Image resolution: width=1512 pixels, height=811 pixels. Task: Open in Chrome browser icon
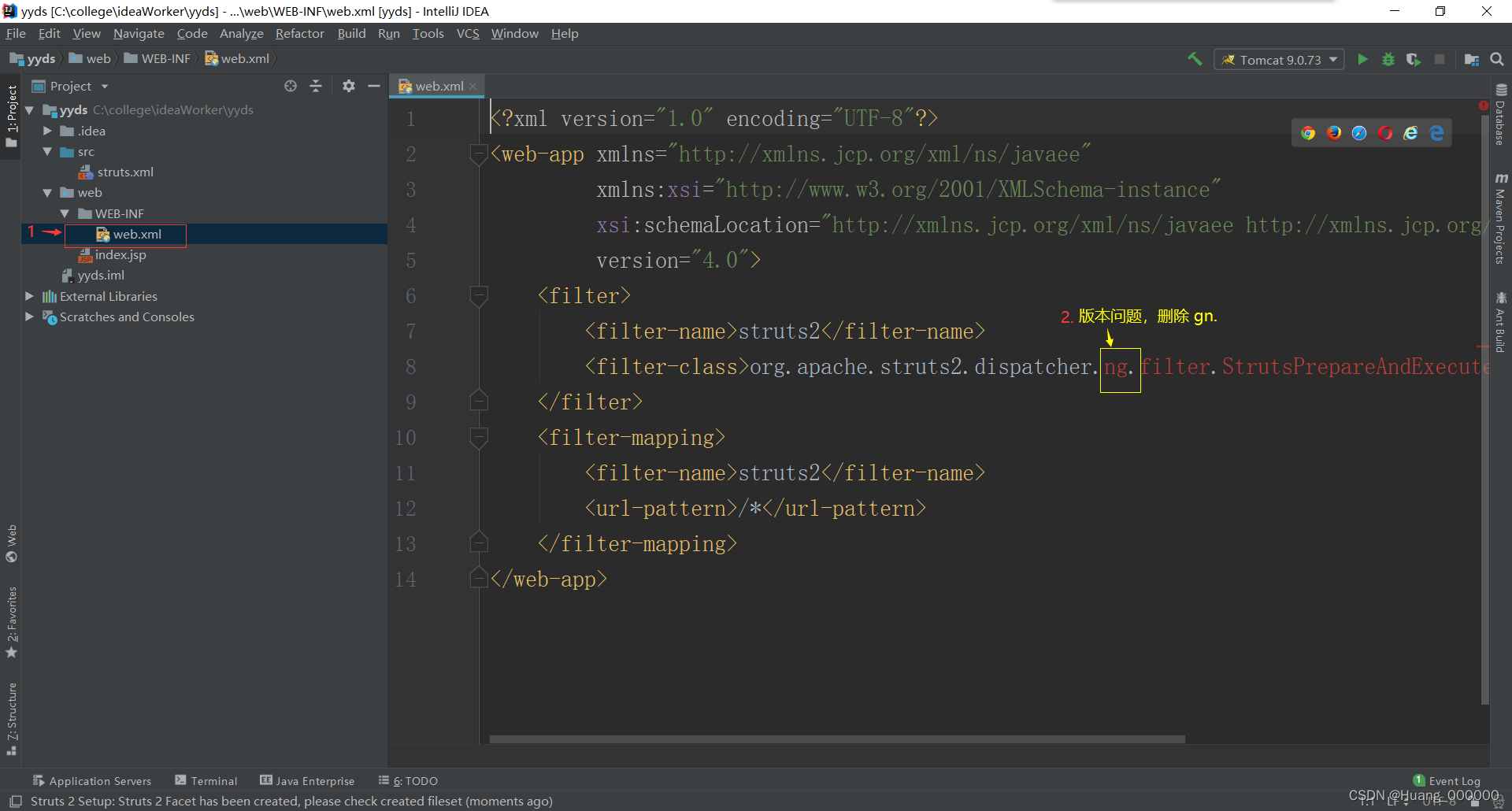click(x=1308, y=133)
